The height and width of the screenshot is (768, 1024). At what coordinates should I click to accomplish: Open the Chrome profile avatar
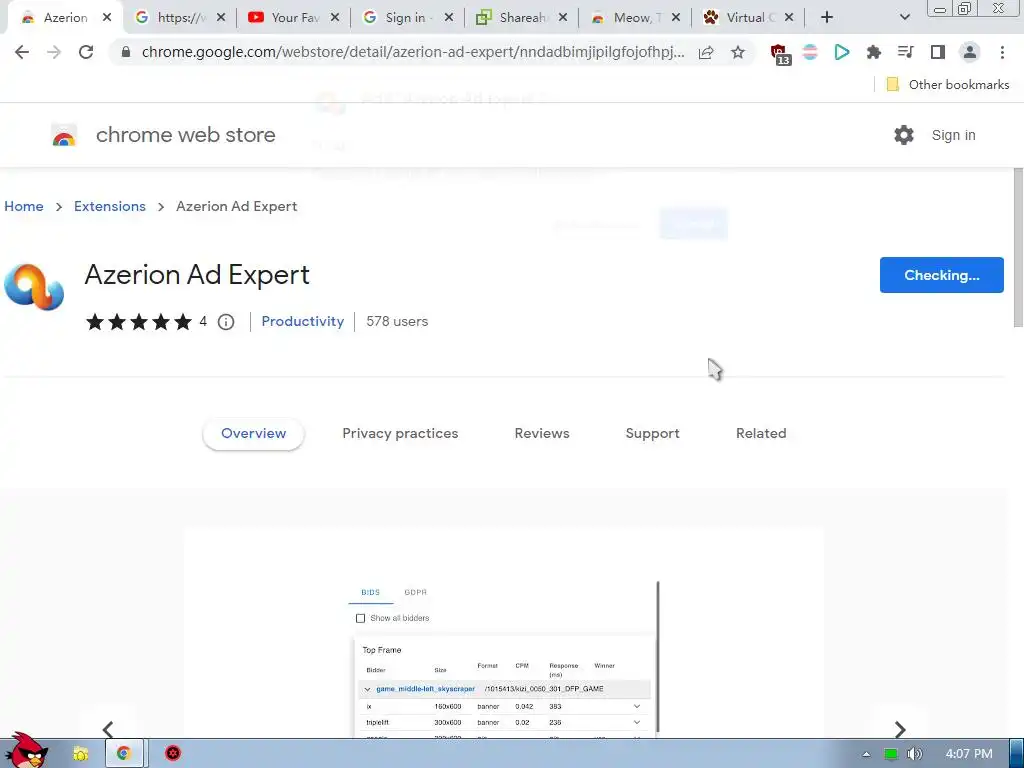point(970,52)
